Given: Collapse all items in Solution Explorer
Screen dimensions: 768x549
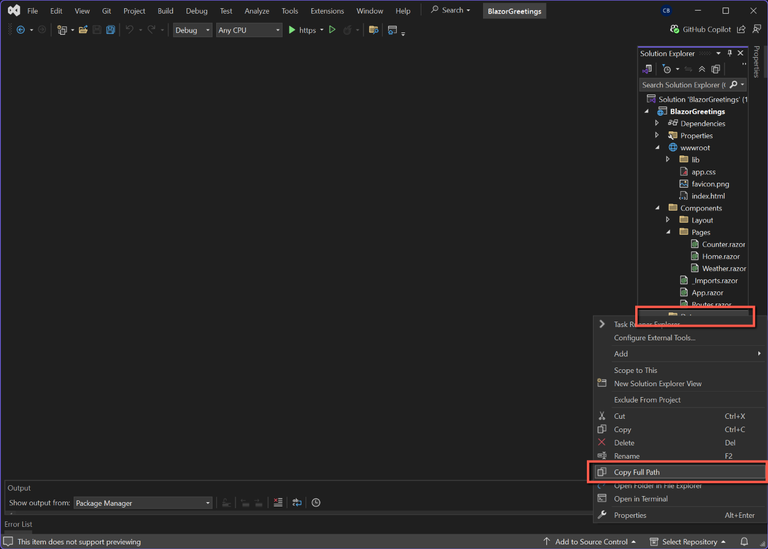Looking at the screenshot, I should 702,69.
